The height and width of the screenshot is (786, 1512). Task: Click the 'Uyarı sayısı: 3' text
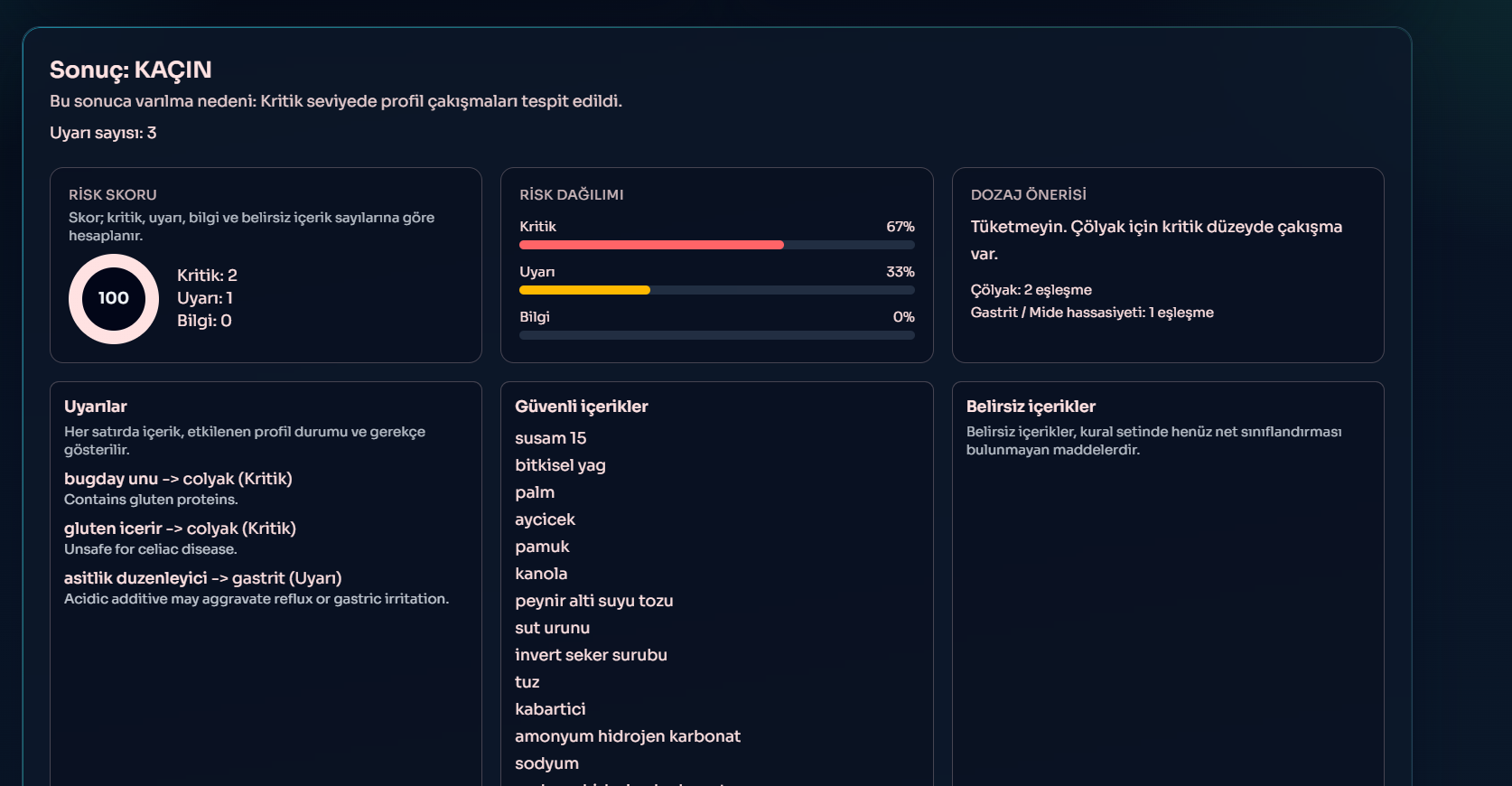tap(103, 133)
